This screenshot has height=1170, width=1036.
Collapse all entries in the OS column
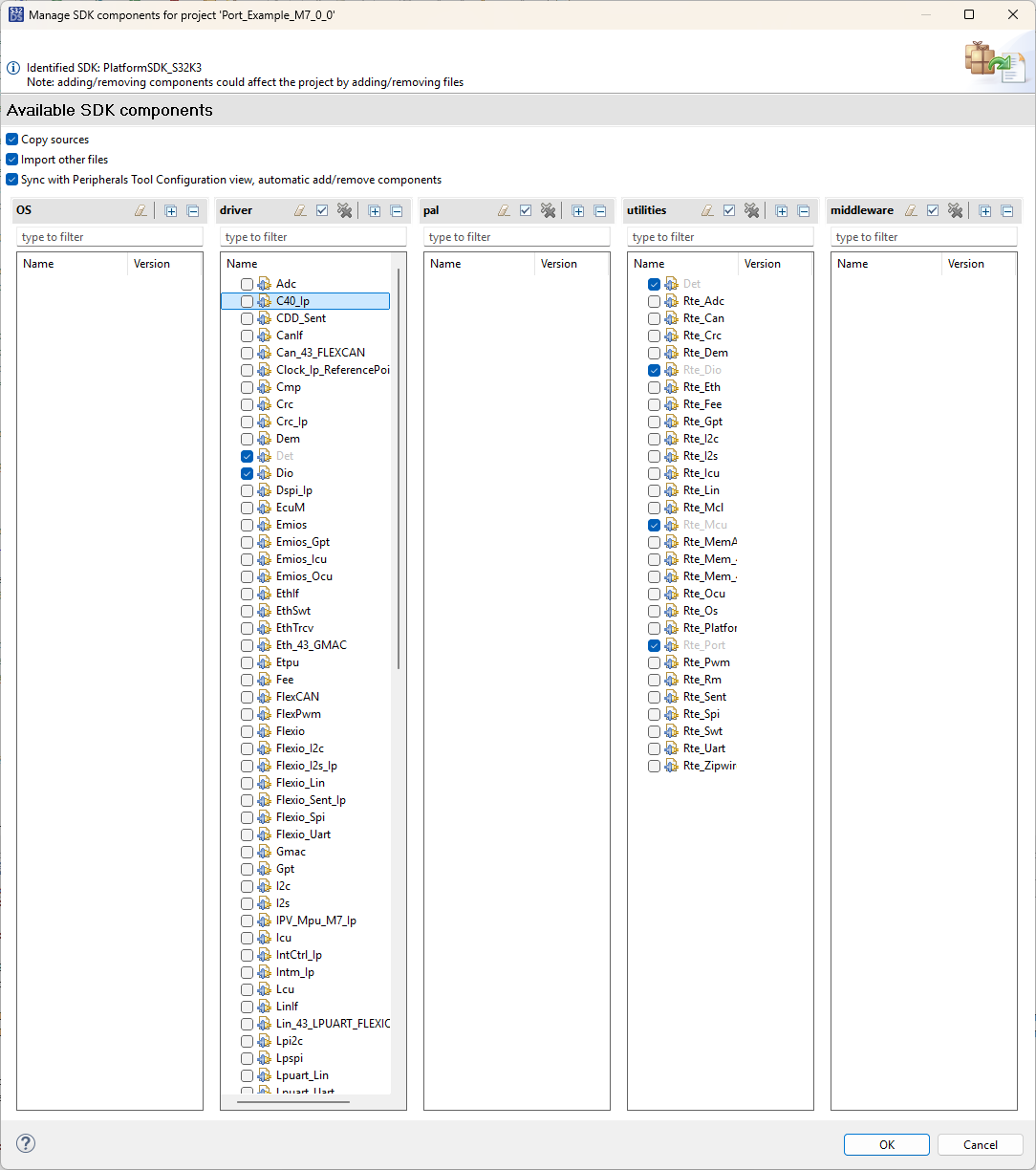pos(193,210)
